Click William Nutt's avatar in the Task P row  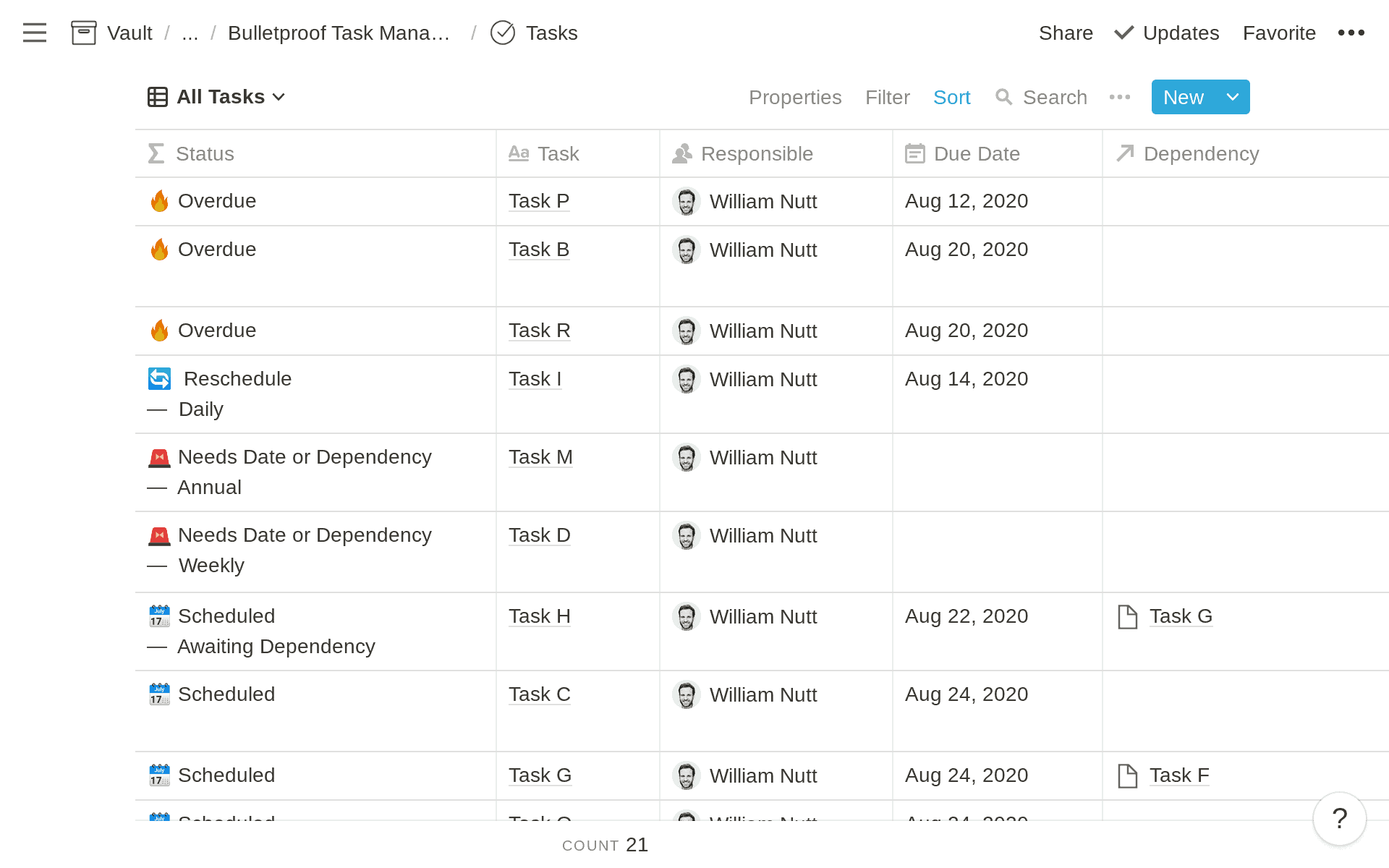point(687,201)
